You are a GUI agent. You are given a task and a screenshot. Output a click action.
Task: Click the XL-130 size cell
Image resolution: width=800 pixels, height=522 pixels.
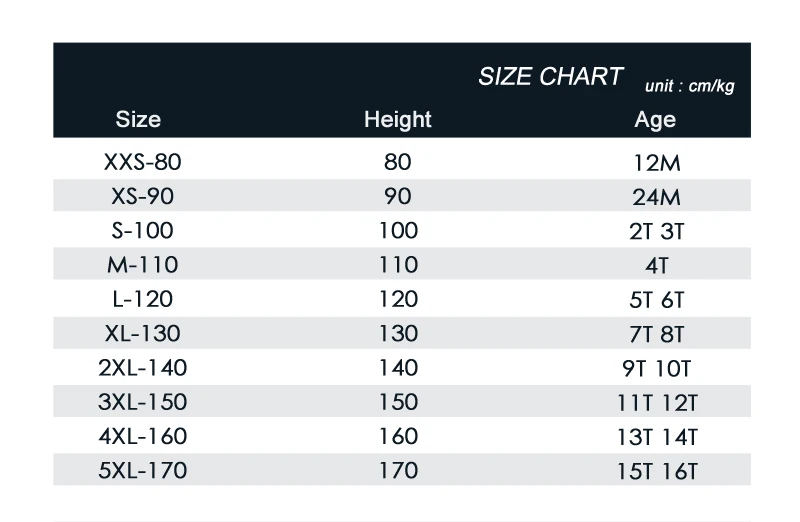(143, 334)
